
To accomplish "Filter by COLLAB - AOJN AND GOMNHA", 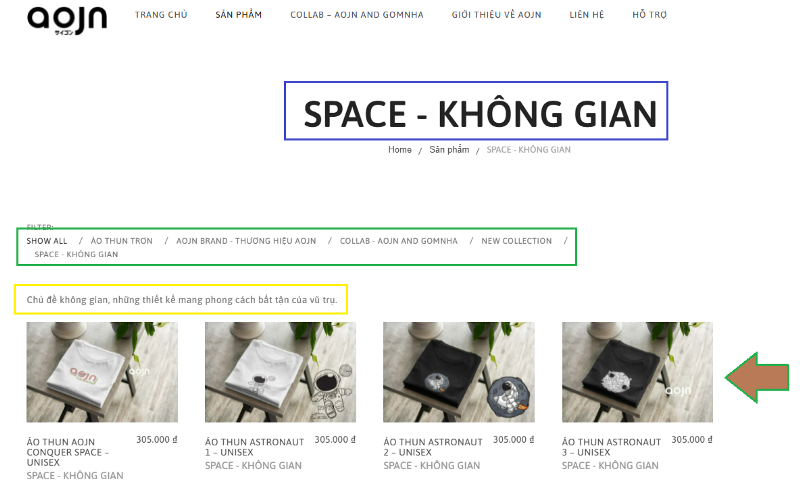I will [398, 241].
